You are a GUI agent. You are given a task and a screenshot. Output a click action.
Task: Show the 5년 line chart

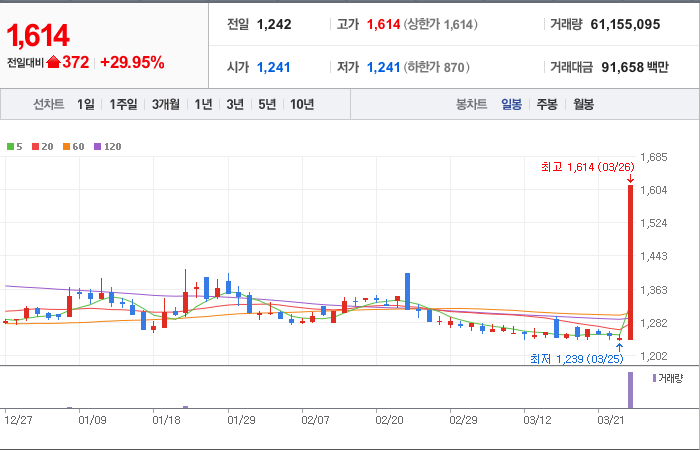pos(267,104)
